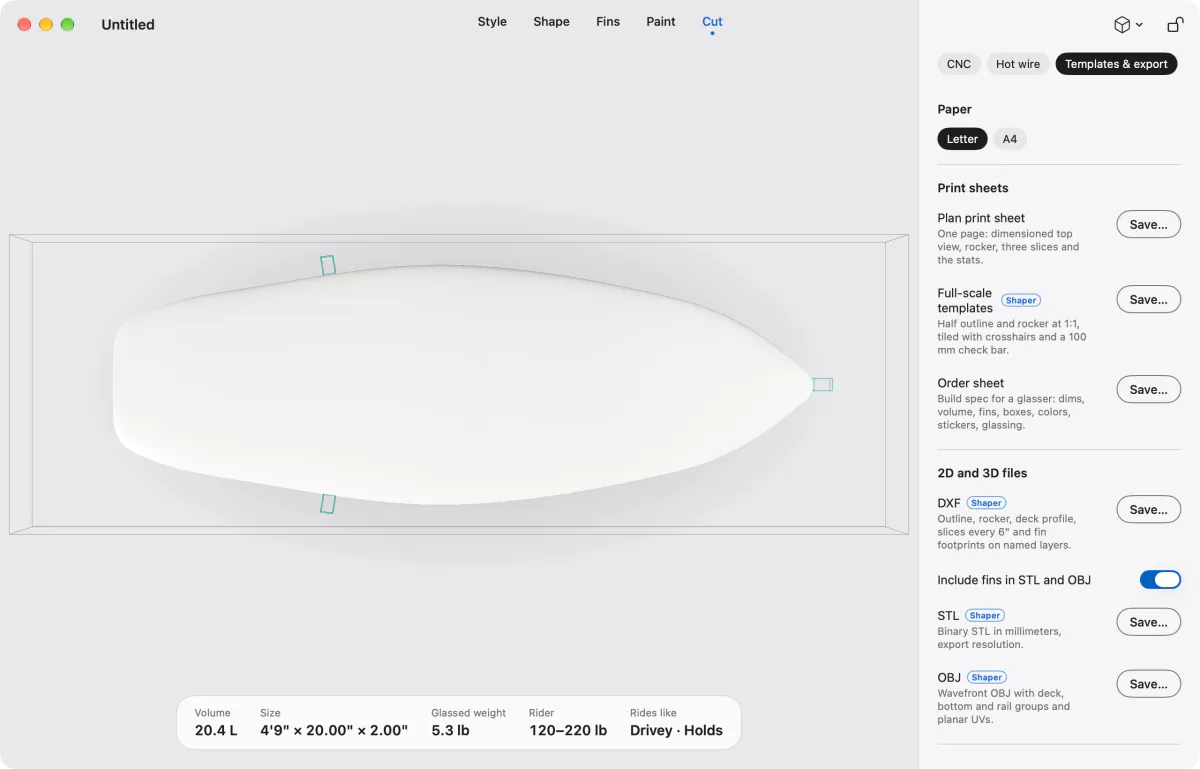This screenshot has height=769, width=1200.
Task: Click the Shaper badge next to STL
Action: click(x=985, y=616)
